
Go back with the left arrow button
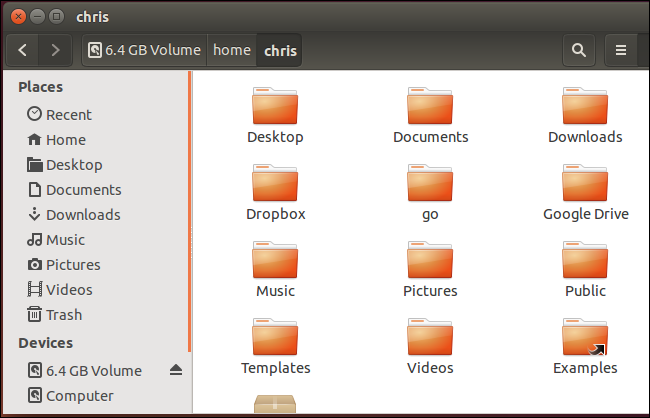click(x=23, y=51)
